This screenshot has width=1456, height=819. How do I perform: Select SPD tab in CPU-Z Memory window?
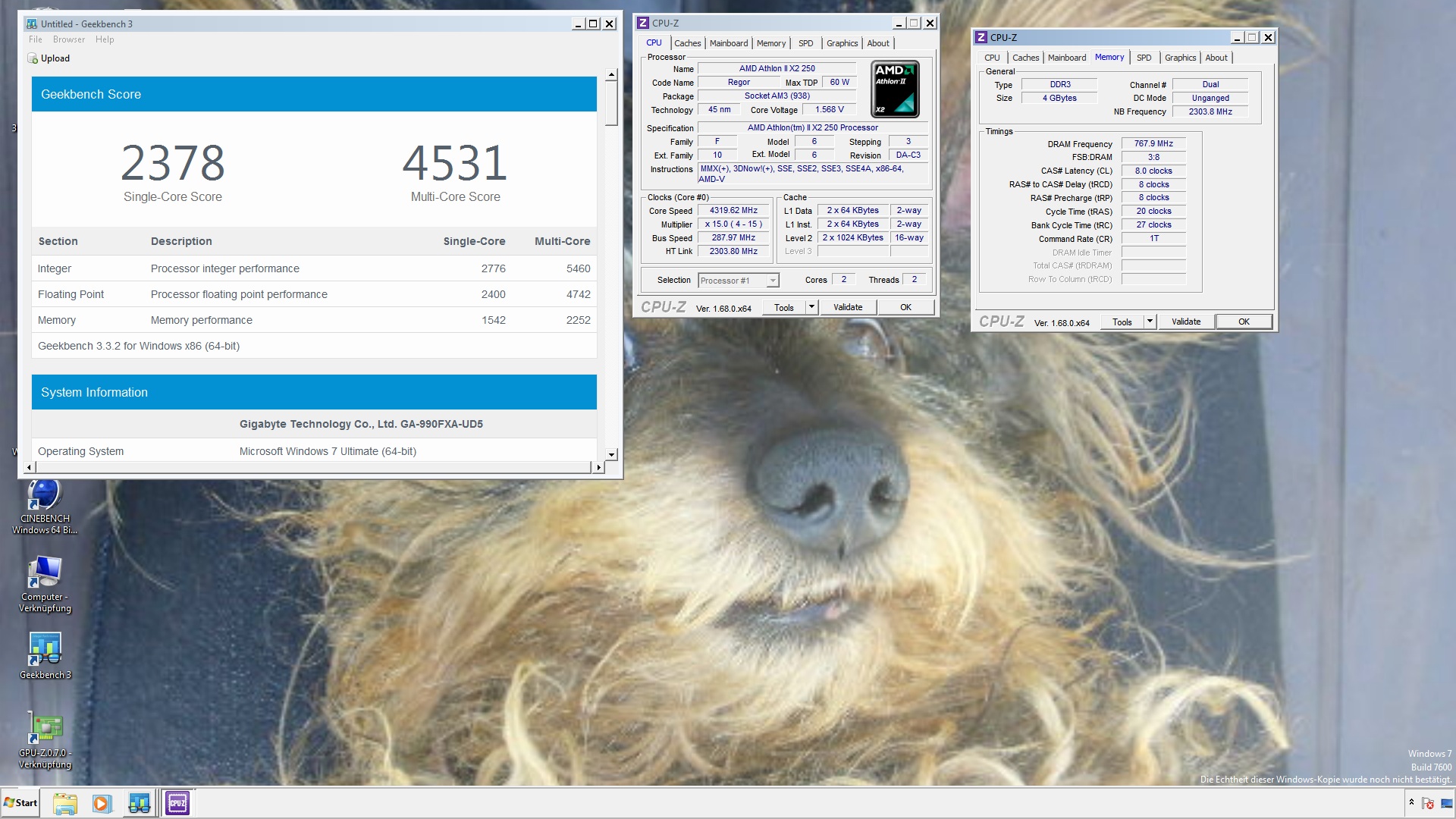(x=1144, y=58)
